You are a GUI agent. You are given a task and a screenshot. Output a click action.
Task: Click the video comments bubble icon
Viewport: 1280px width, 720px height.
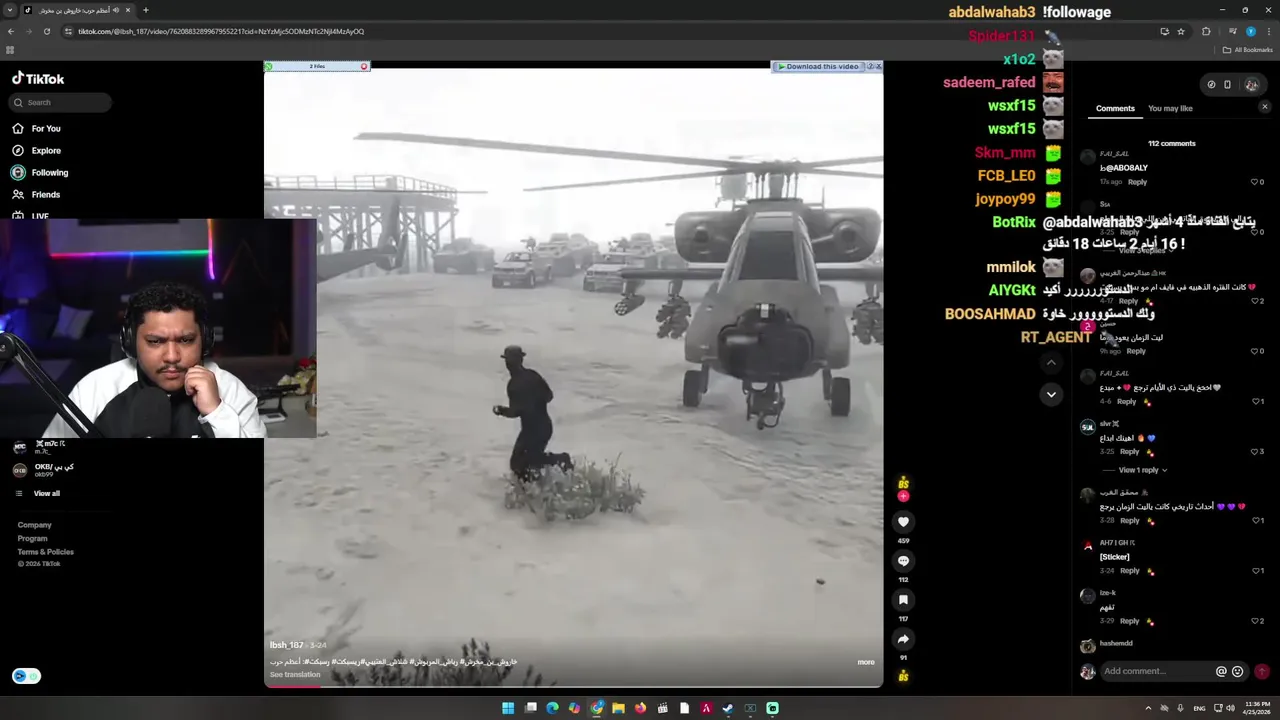point(903,561)
